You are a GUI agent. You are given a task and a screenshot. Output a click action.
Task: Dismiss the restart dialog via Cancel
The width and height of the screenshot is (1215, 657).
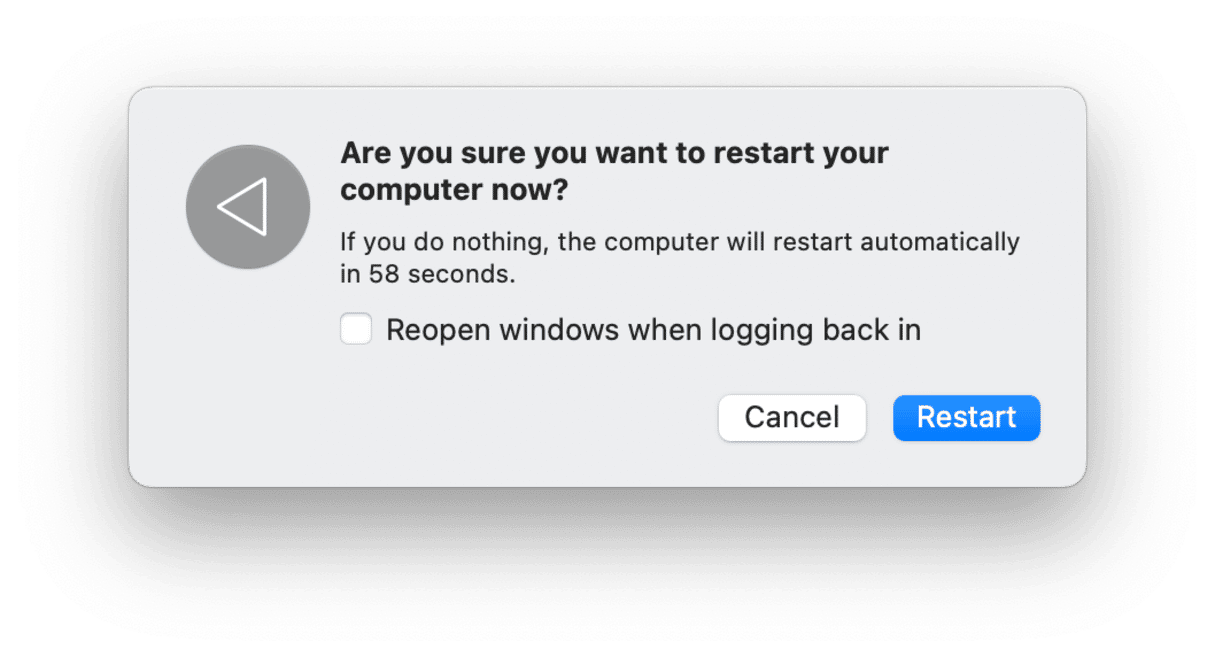pyautogui.click(x=791, y=417)
